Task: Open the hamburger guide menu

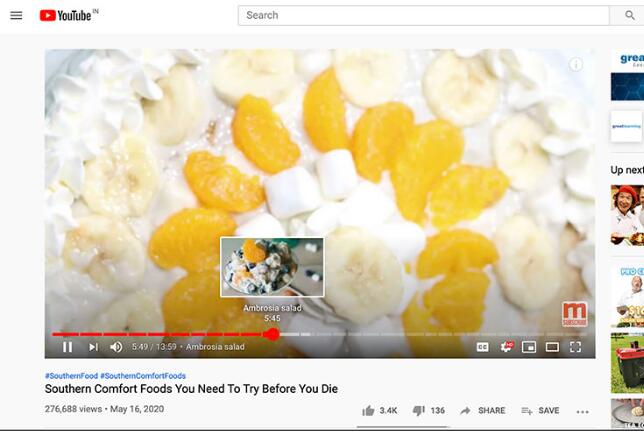Action: 16,16
